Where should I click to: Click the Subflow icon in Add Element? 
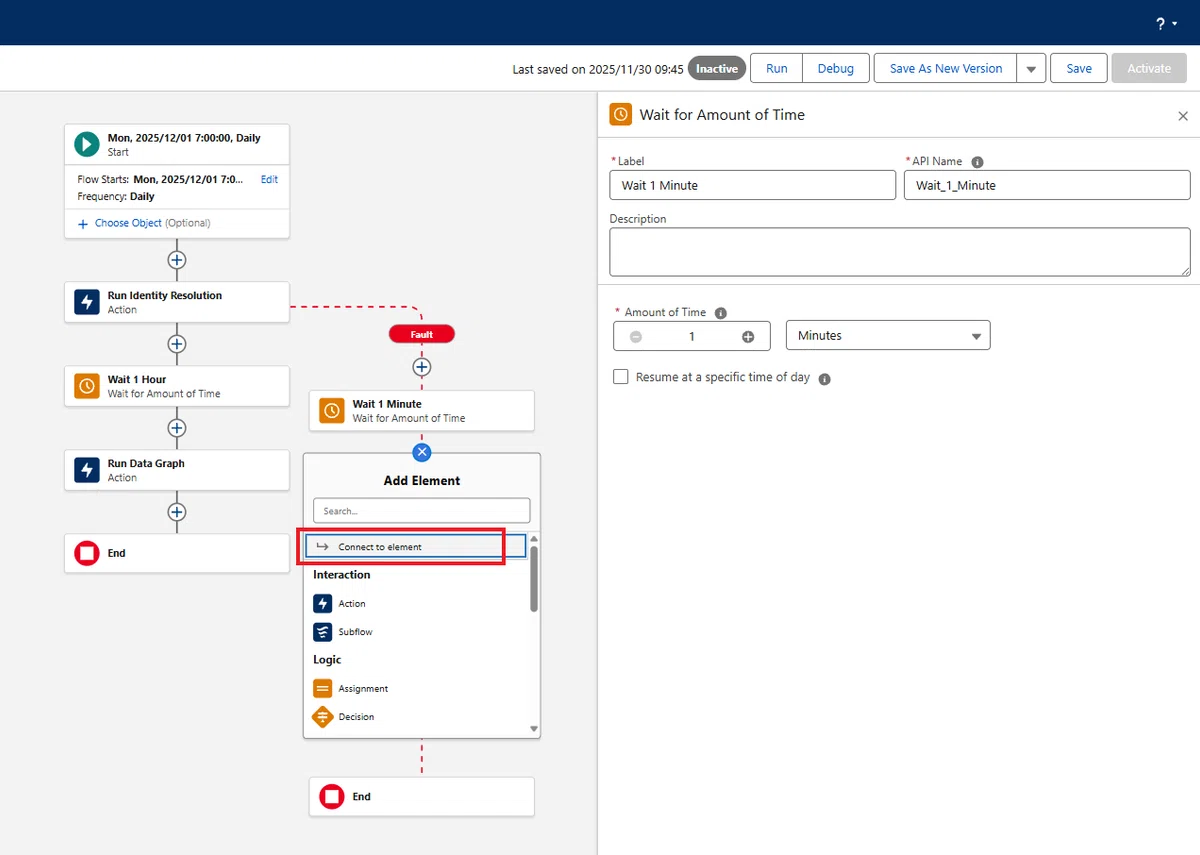point(322,632)
